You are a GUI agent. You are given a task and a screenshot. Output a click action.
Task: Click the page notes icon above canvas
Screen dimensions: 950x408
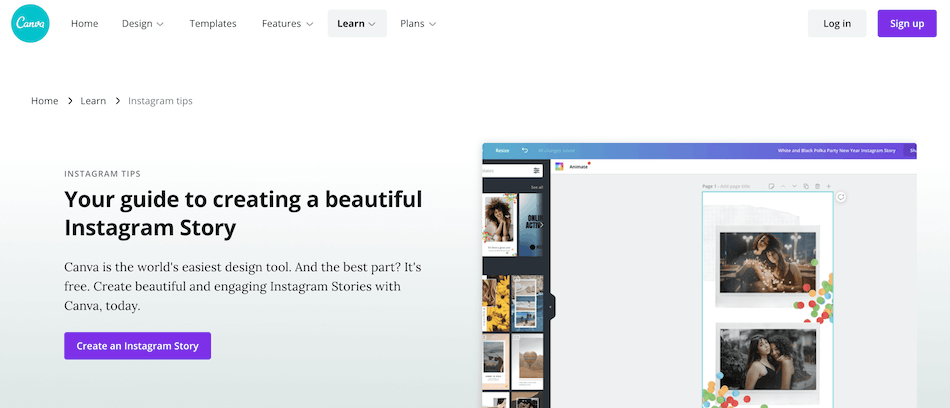[771, 186]
